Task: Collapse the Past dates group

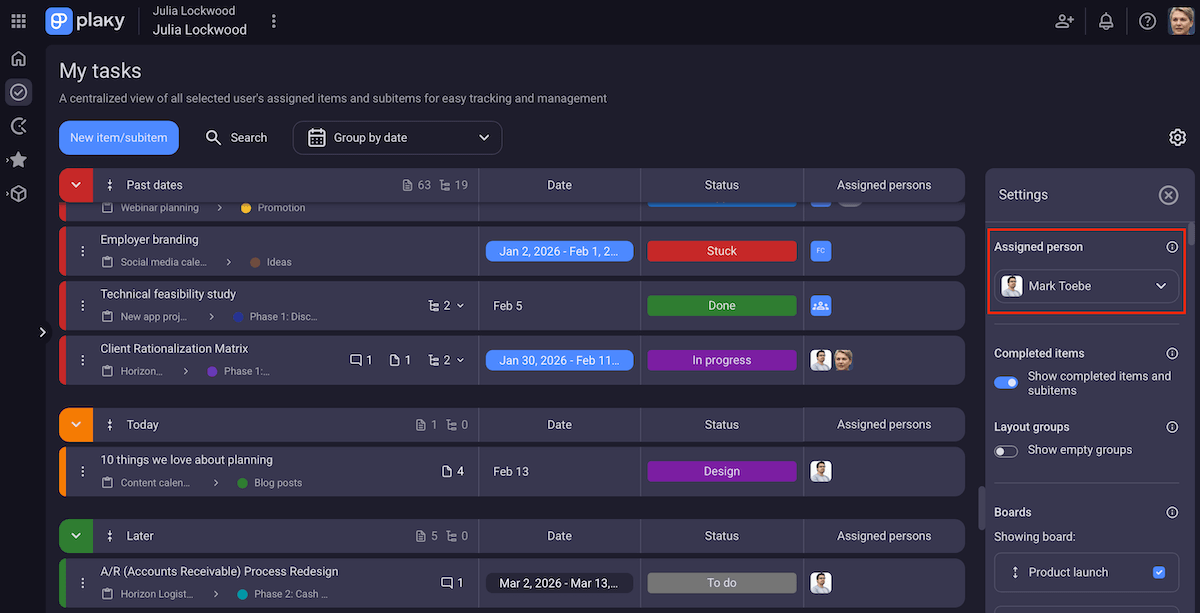Action: click(x=76, y=185)
